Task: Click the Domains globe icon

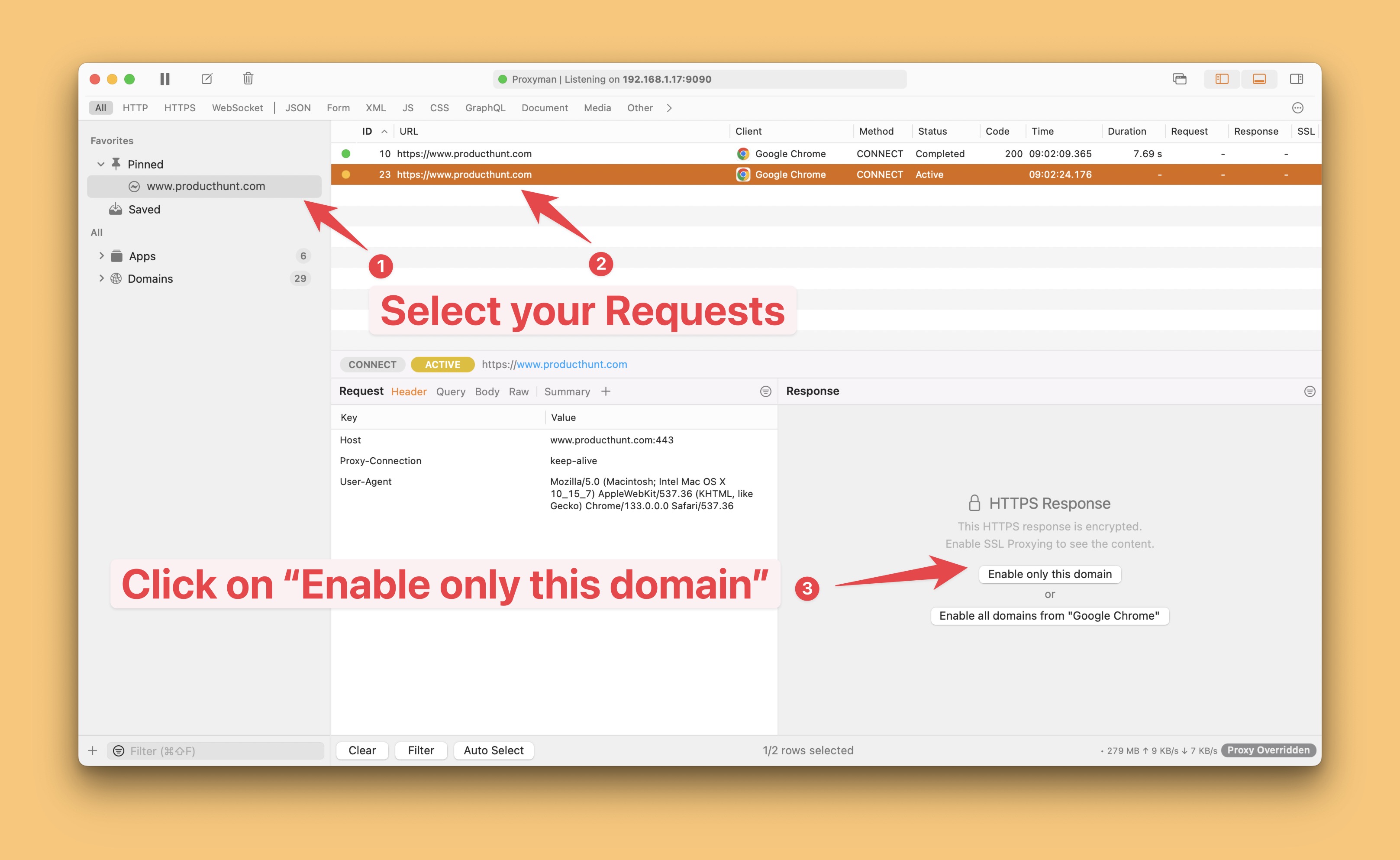Action: point(116,278)
